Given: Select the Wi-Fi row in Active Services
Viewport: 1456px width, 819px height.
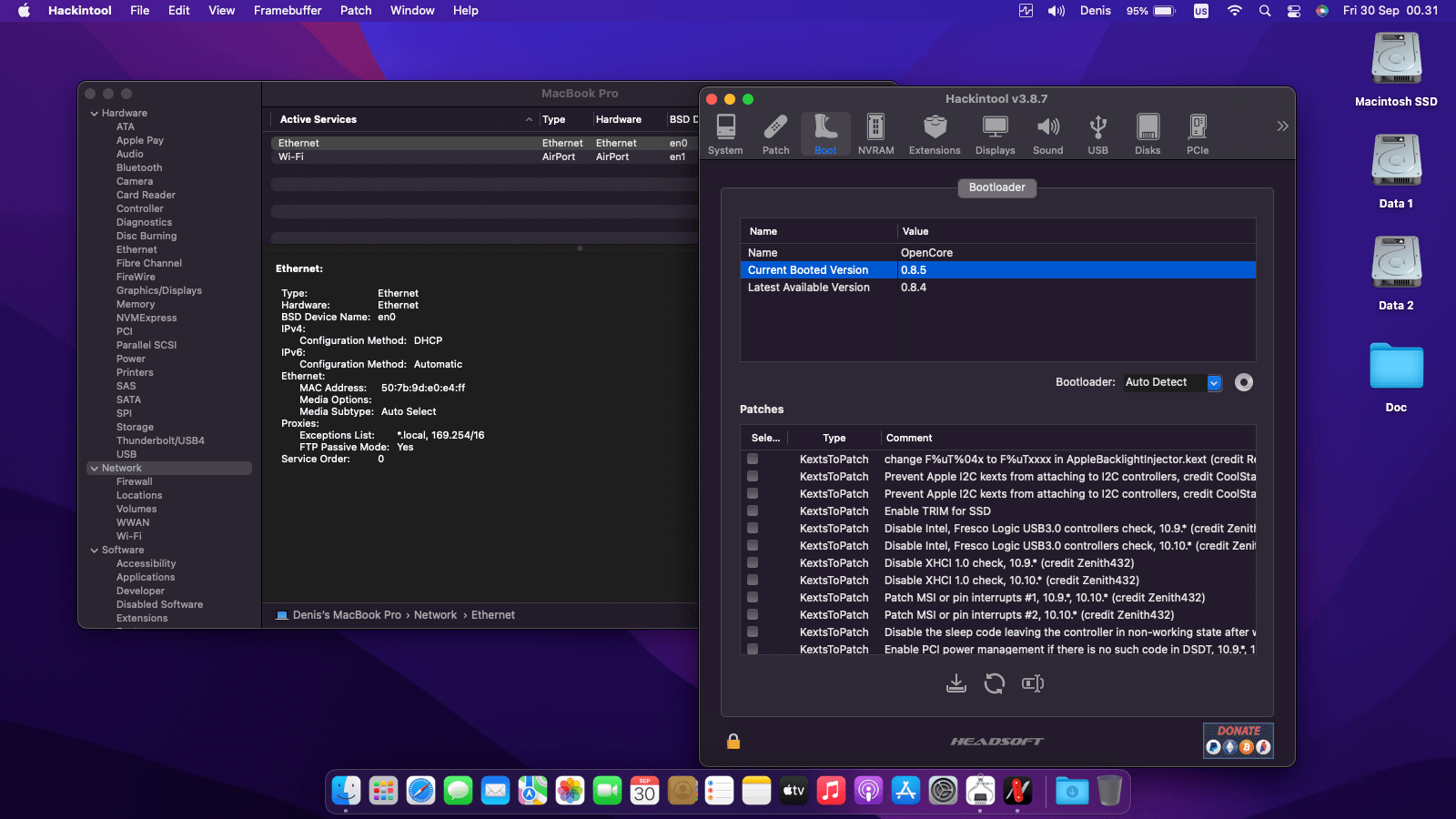Looking at the screenshot, I should [484, 157].
